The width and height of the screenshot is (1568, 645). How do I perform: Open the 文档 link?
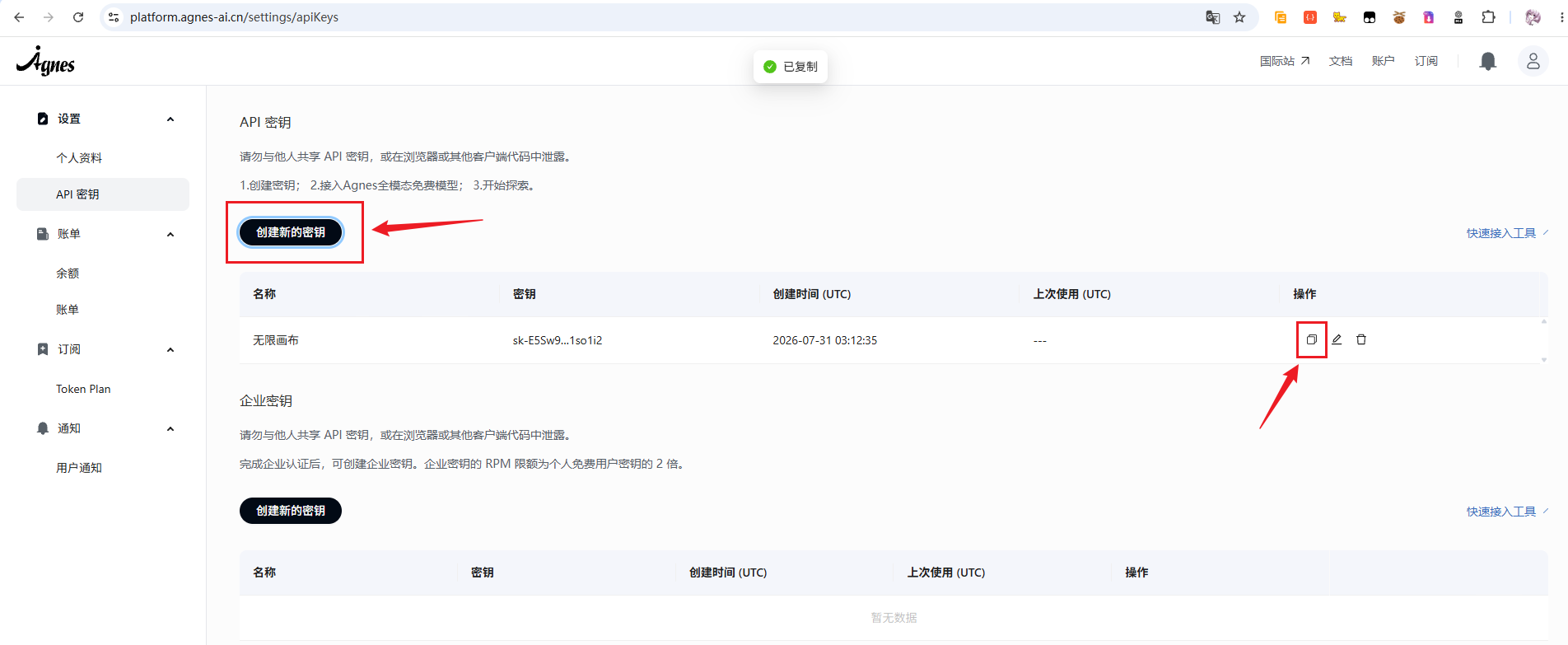coord(1341,61)
